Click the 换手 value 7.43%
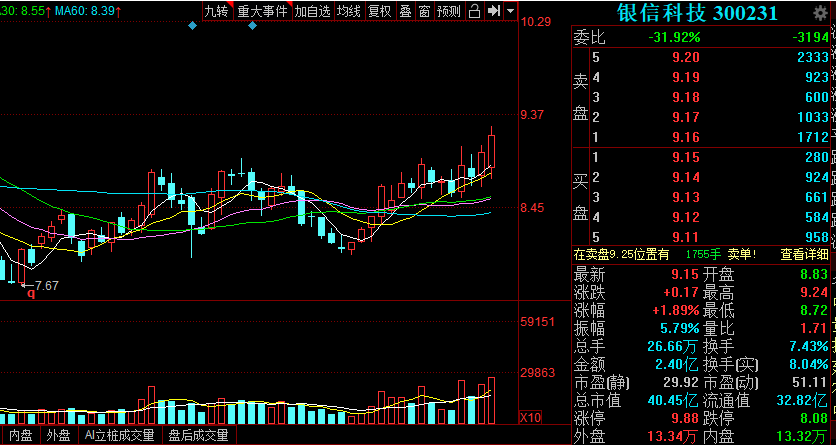This screenshot has height=445, width=836. pos(810,346)
